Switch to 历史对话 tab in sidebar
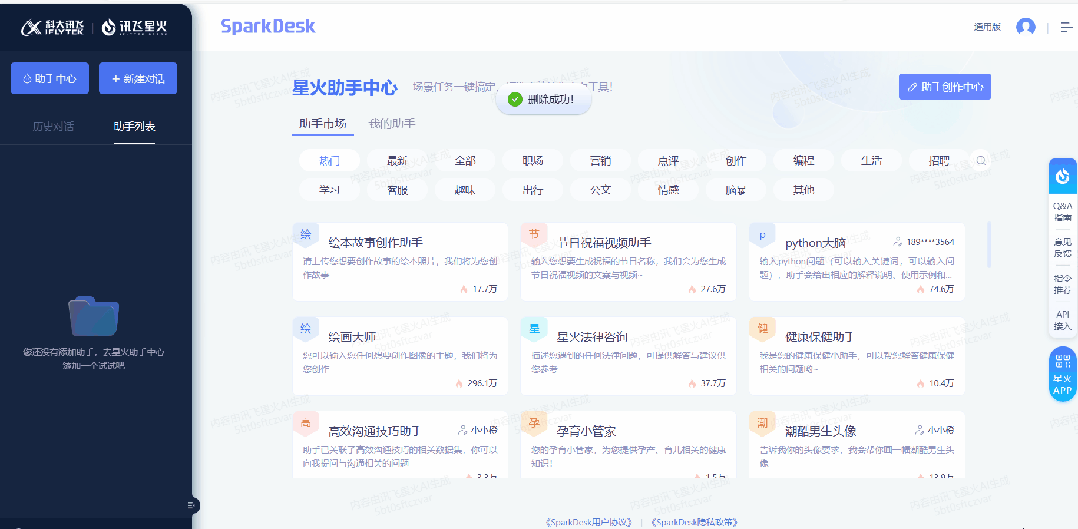Viewport: 1078px width, 529px height. (54, 127)
